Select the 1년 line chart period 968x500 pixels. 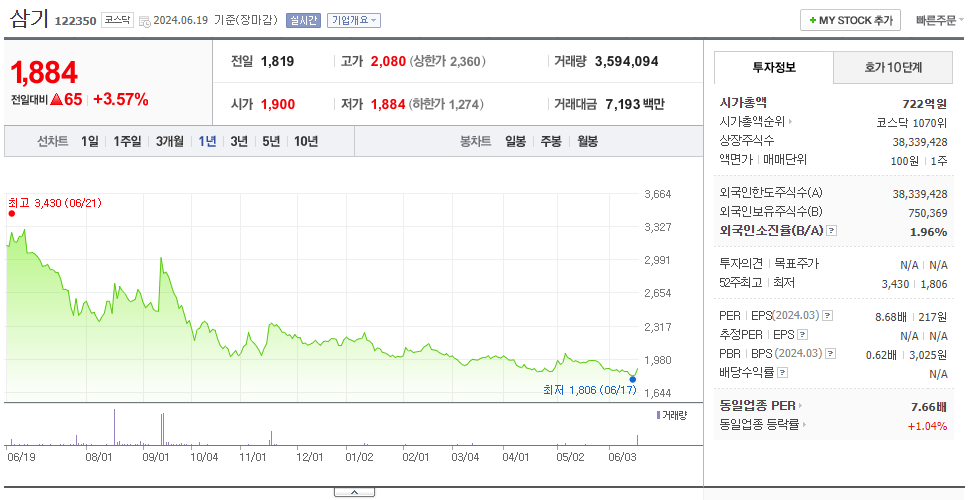point(207,141)
